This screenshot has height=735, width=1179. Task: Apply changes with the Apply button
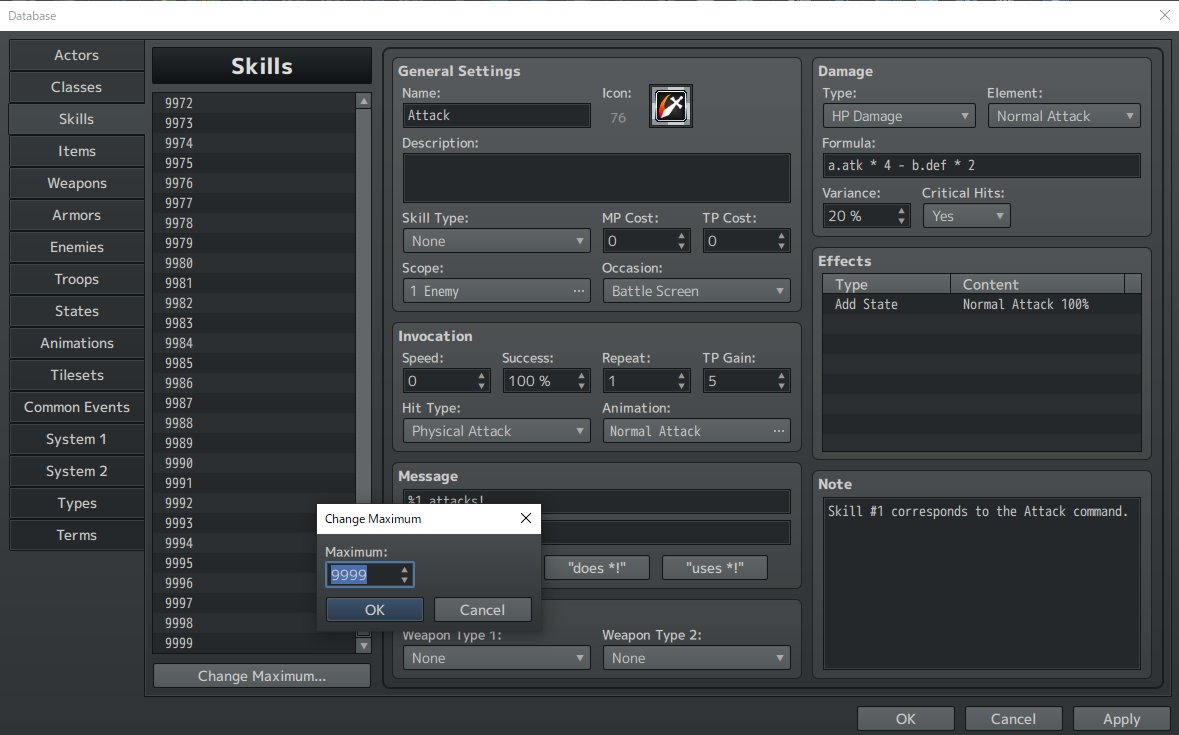tap(1121, 718)
